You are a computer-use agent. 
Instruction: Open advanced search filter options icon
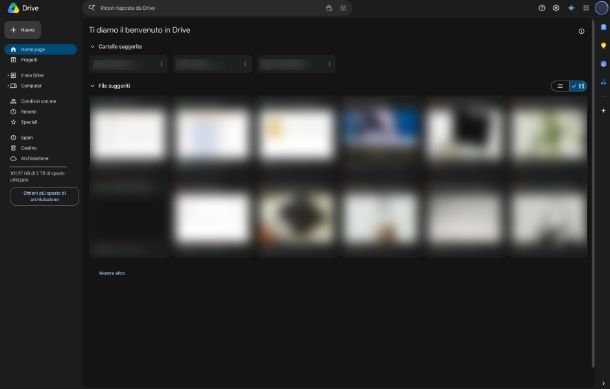pyautogui.click(x=343, y=8)
